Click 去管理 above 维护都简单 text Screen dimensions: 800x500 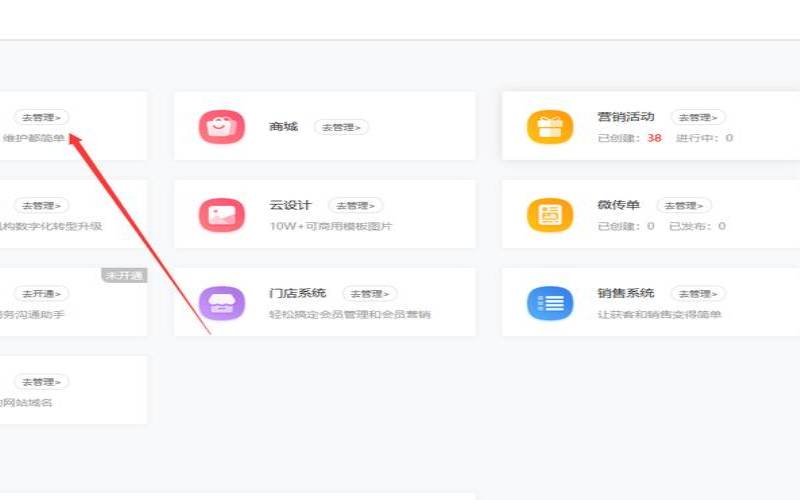point(41,117)
